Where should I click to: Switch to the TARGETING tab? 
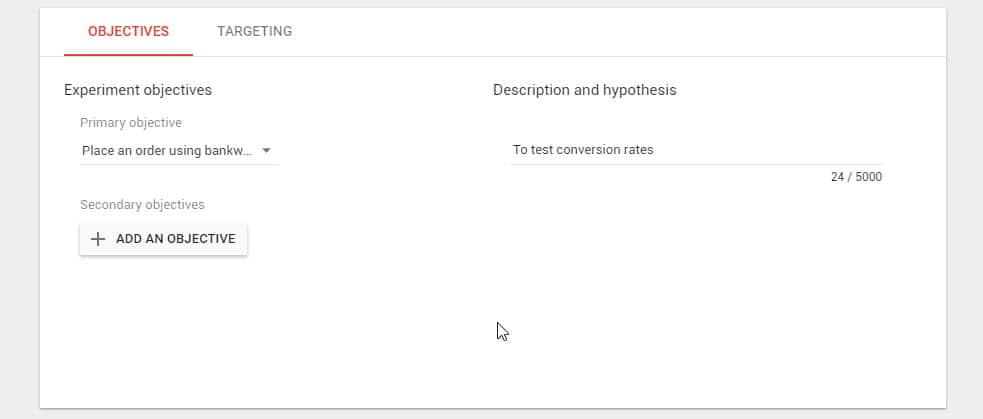tap(255, 31)
